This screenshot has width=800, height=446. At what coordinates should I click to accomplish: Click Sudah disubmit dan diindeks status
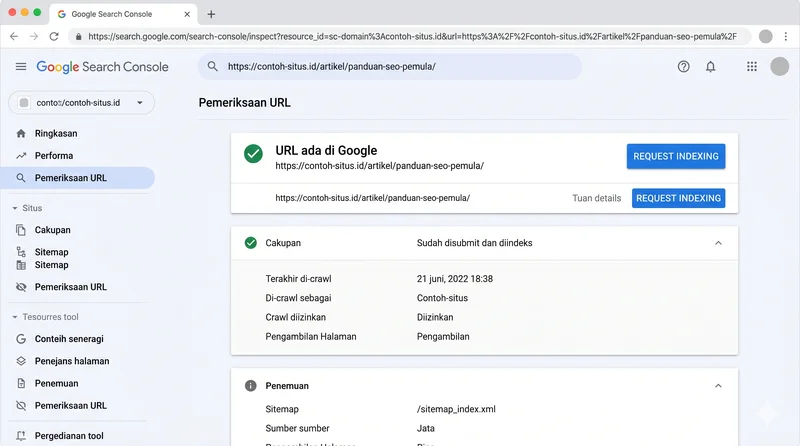pos(474,243)
